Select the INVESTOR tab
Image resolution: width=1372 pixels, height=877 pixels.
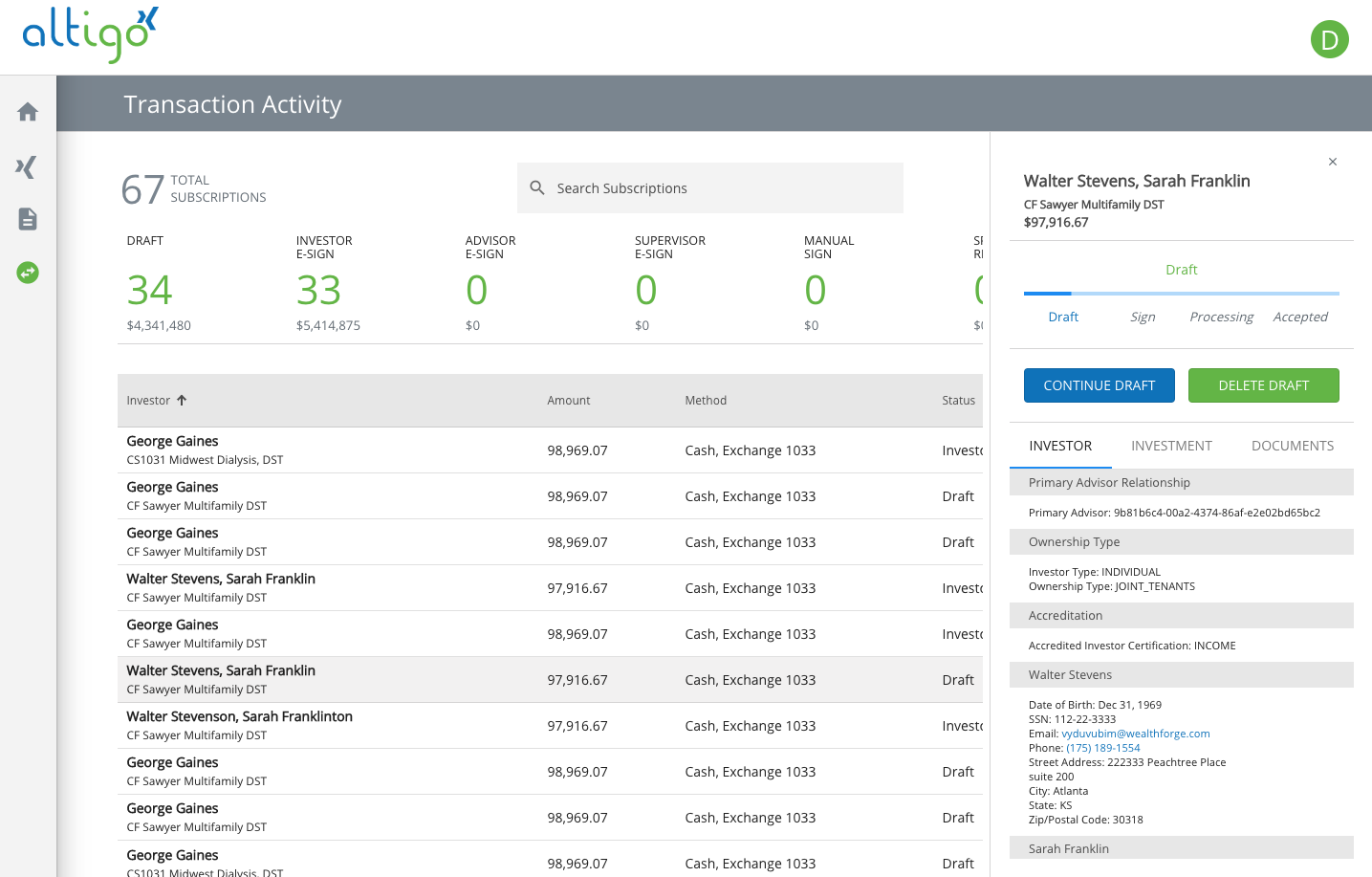[1060, 446]
